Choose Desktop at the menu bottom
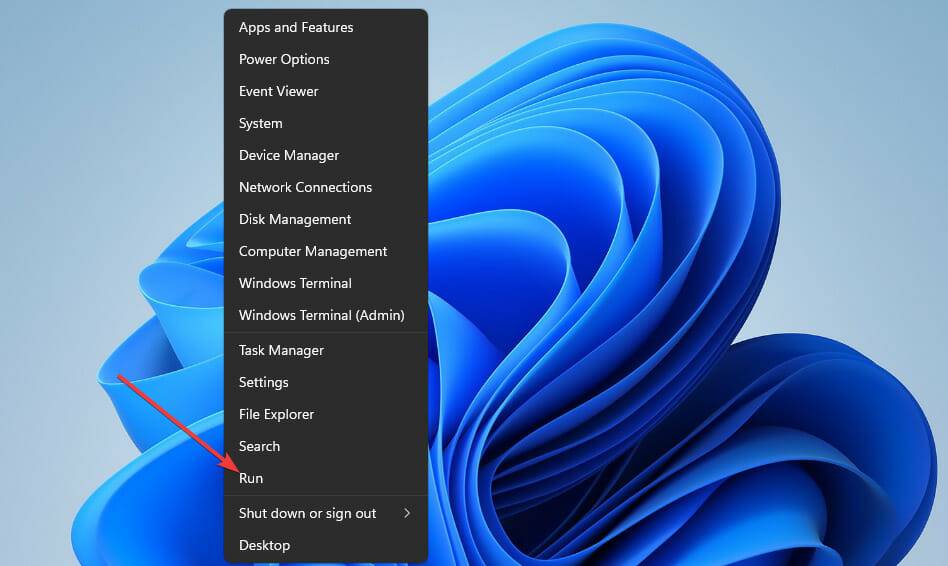Image resolution: width=948 pixels, height=566 pixels. coord(264,545)
